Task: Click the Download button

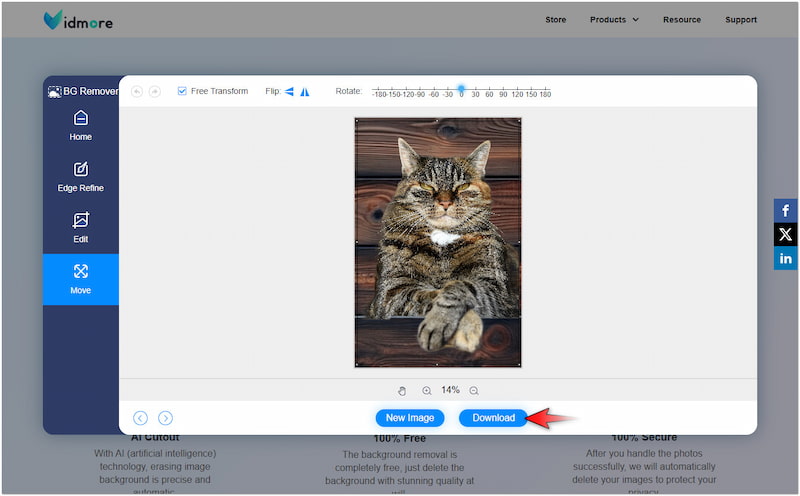Action: click(493, 418)
